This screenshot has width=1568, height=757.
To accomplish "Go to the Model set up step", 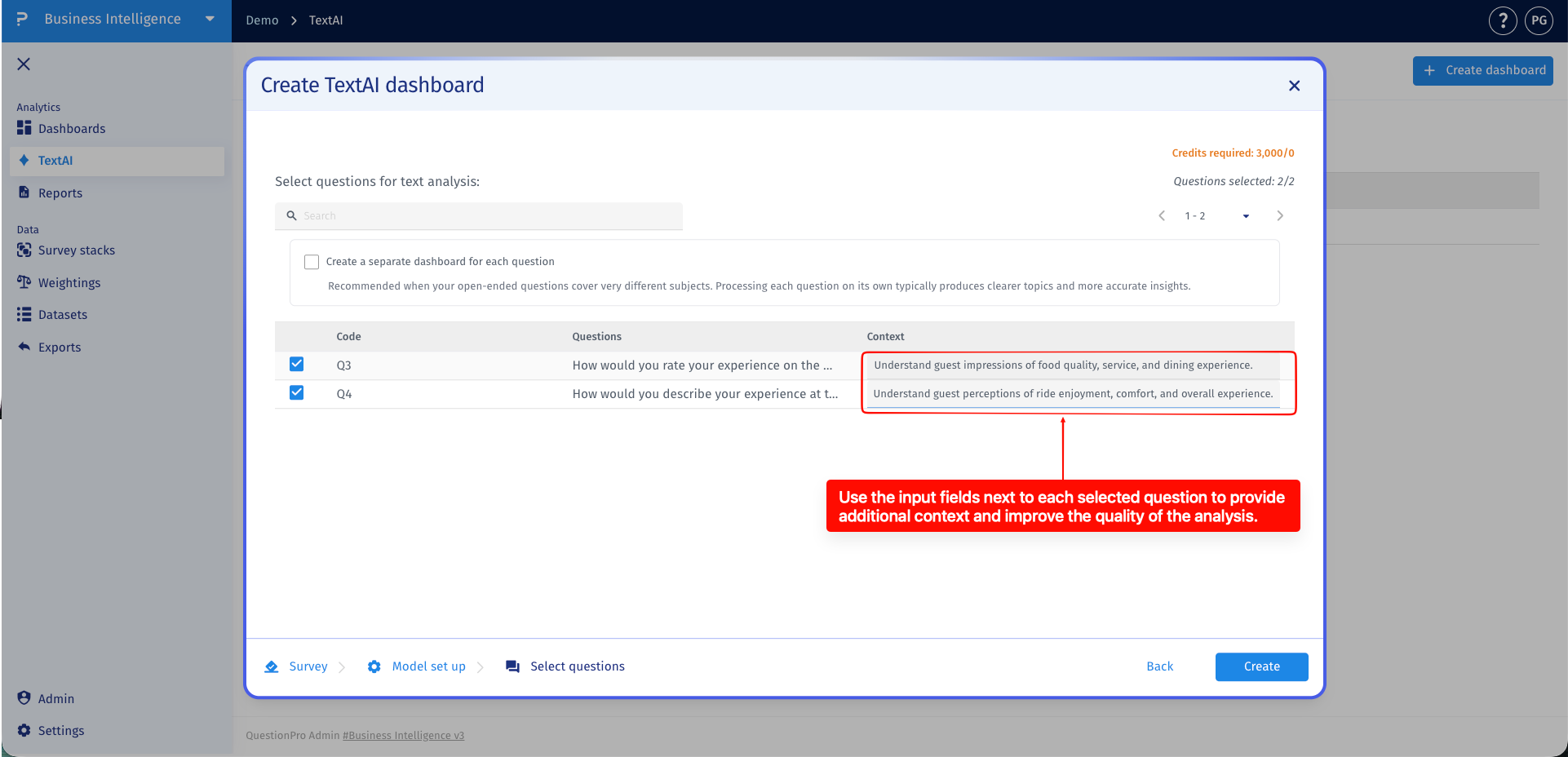I will pyautogui.click(x=428, y=666).
